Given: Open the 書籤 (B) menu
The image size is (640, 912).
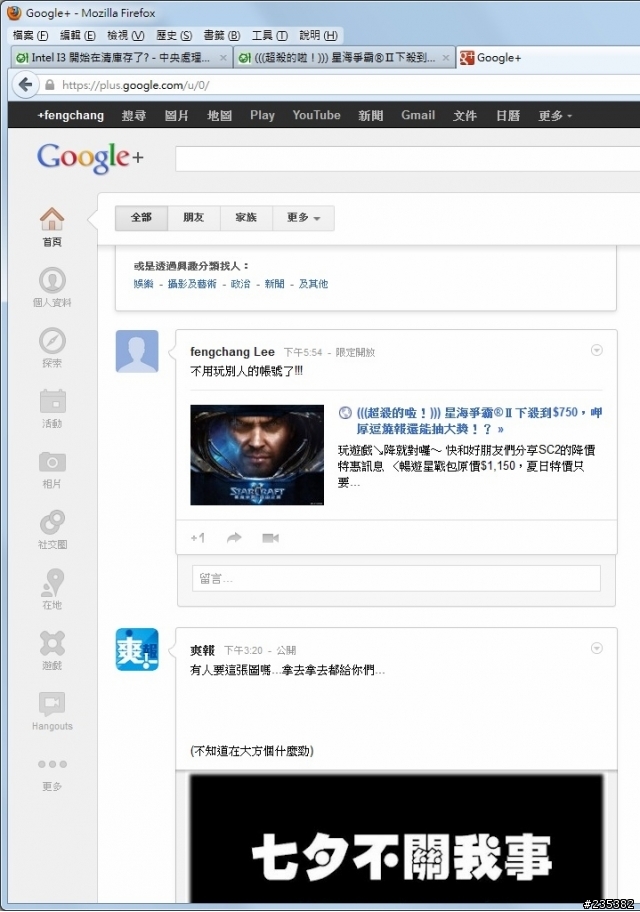Looking at the screenshot, I should click(x=222, y=35).
